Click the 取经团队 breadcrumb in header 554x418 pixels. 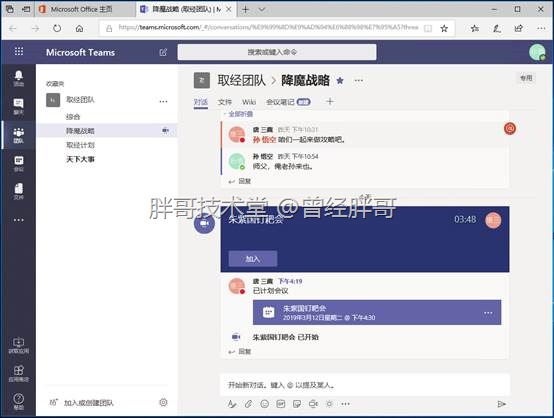[x=241, y=81]
